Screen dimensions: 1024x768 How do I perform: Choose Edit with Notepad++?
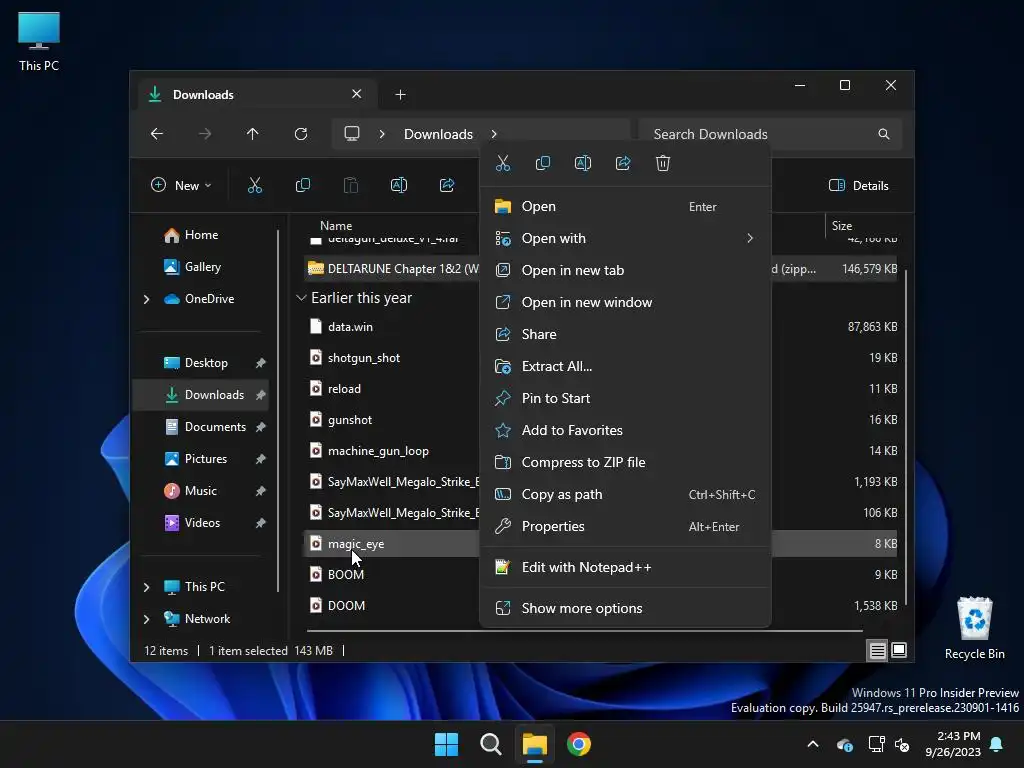(625, 568)
